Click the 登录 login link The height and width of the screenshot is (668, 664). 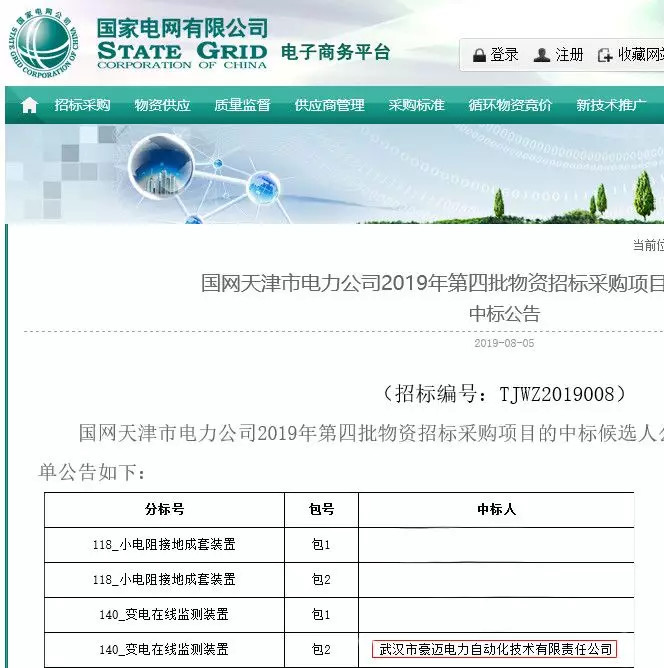coord(505,55)
